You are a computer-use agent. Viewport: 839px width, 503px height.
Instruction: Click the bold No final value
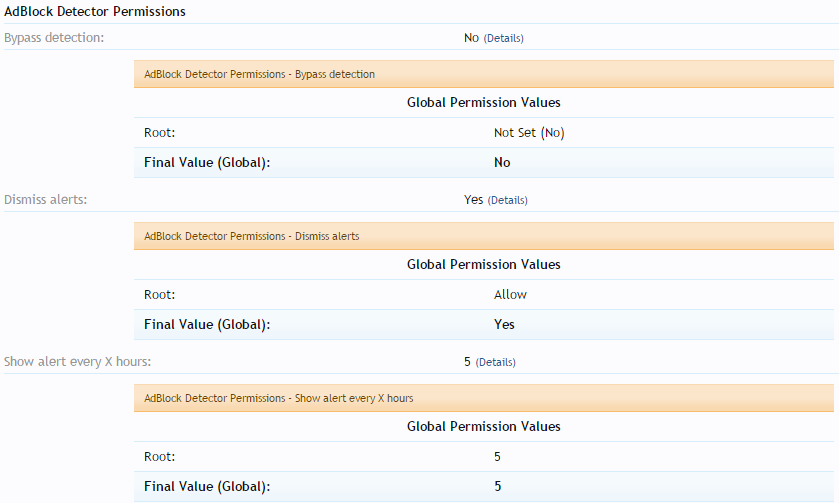pos(502,163)
